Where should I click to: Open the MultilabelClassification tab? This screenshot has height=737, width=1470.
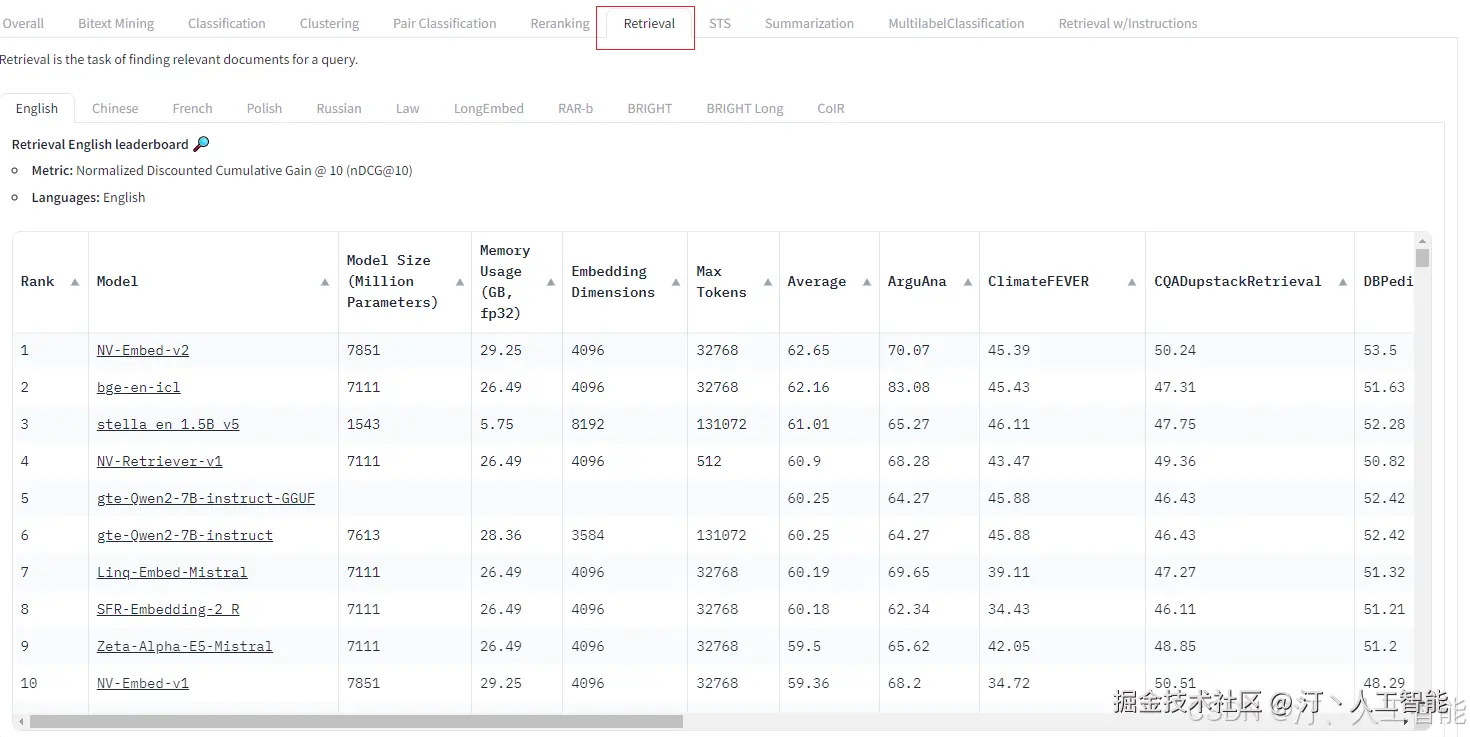point(956,23)
